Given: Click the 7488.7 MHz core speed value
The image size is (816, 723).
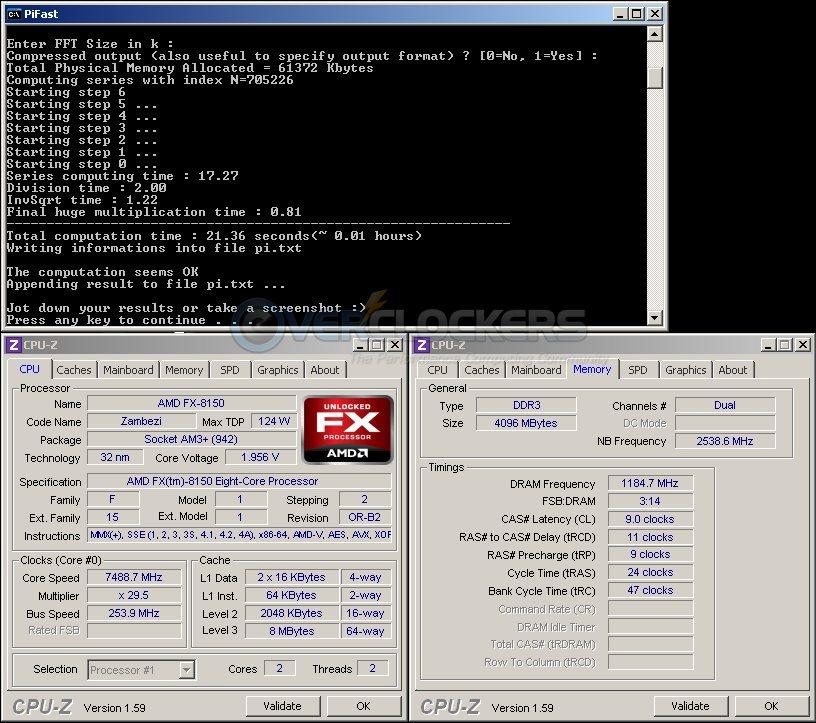Looking at the screenshot, I should (x=134, y=577).
